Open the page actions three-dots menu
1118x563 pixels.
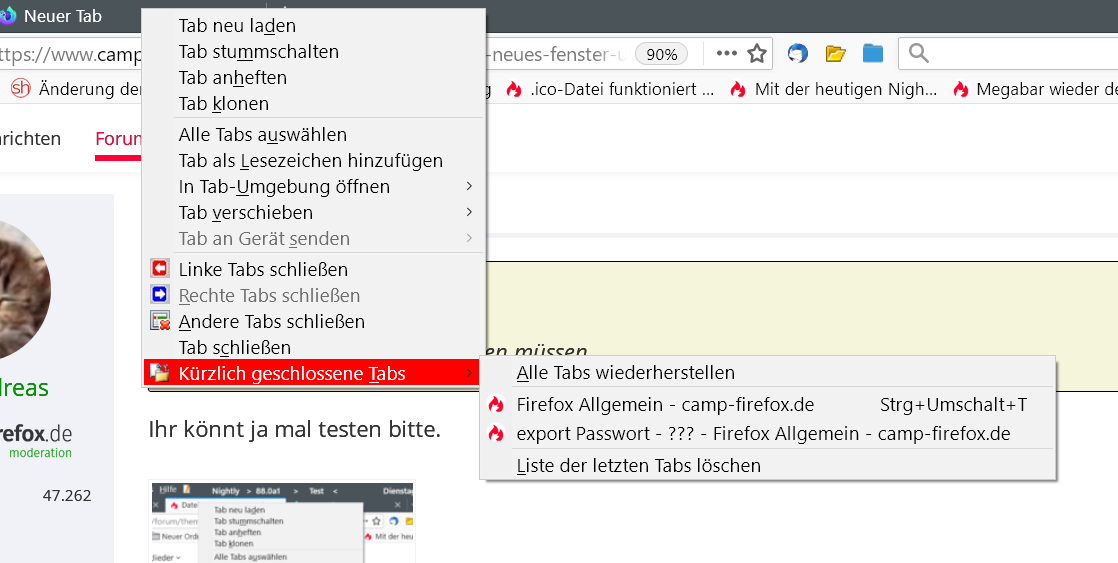726,53
